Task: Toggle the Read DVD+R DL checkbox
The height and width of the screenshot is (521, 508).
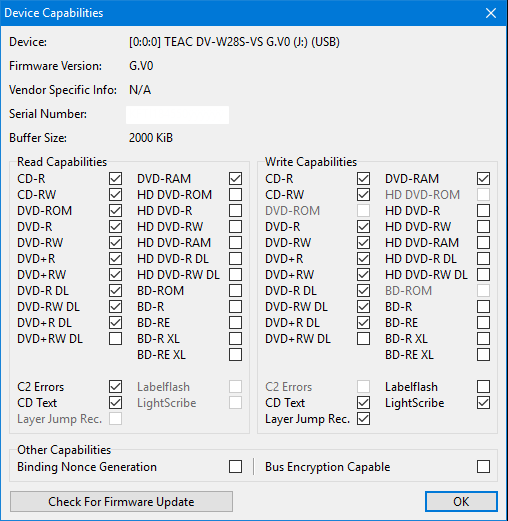Action: (x=115, y=323)
